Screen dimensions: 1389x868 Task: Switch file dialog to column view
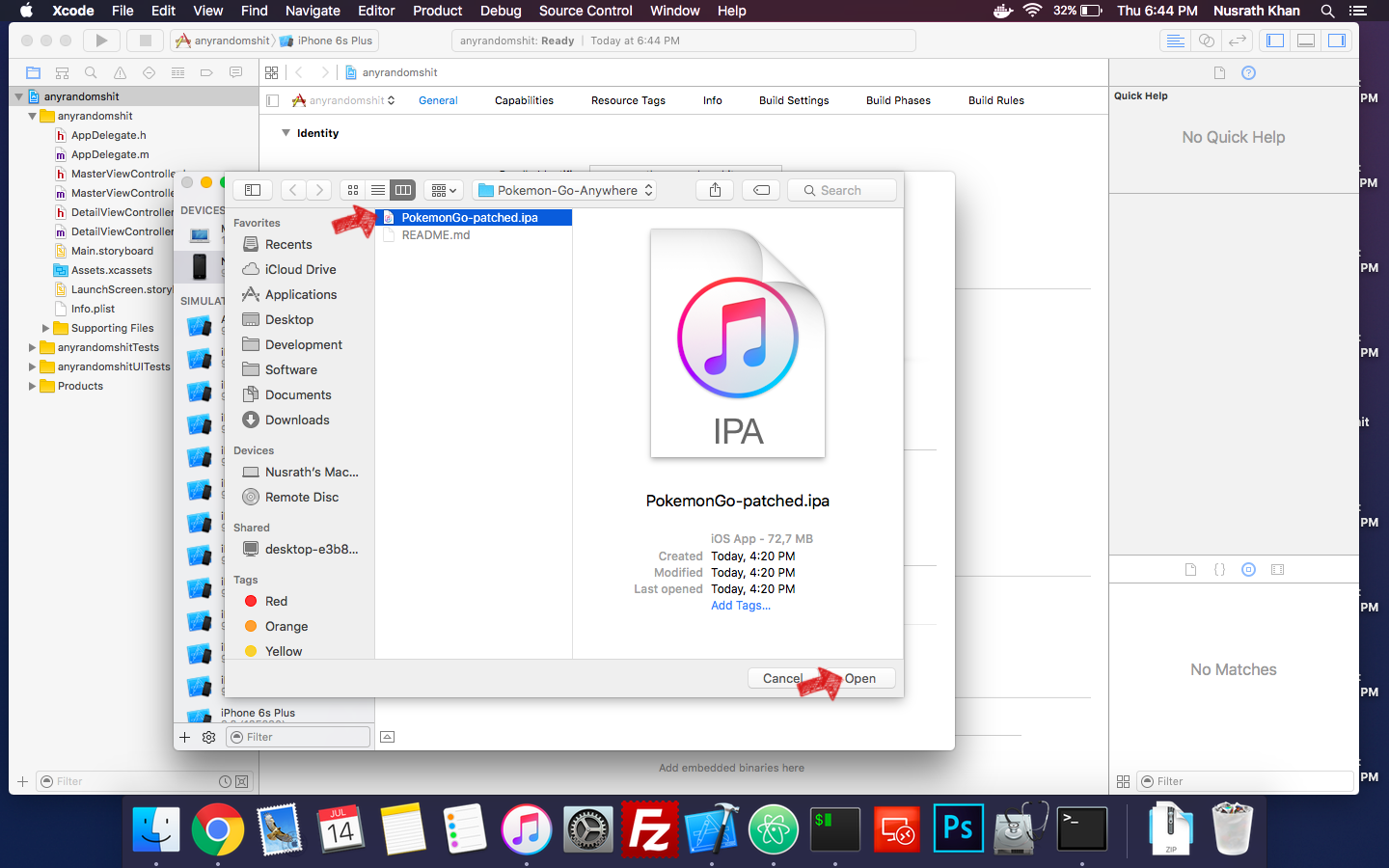[403, 190]
